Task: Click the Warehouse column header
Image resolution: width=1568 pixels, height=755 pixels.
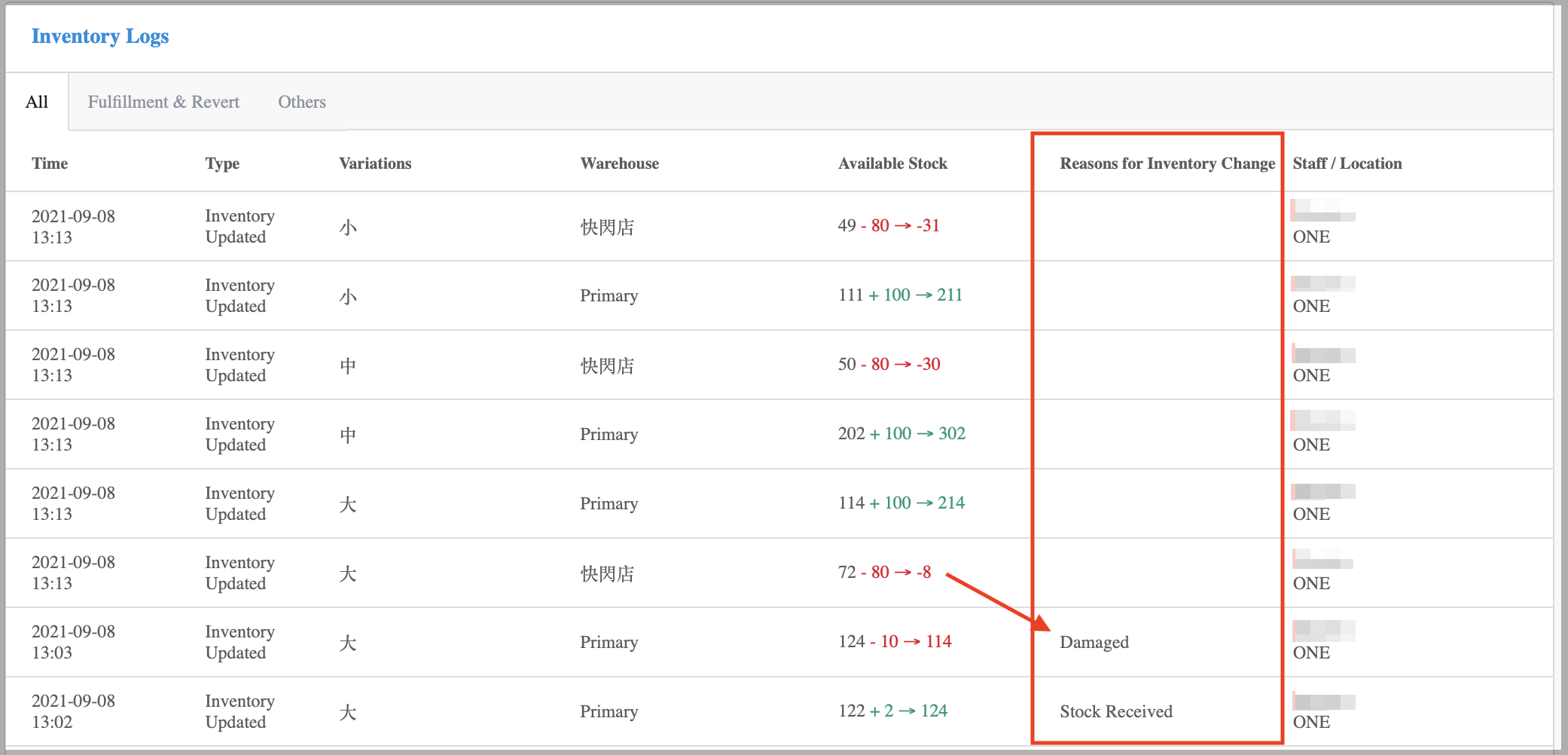Action: 619,164
